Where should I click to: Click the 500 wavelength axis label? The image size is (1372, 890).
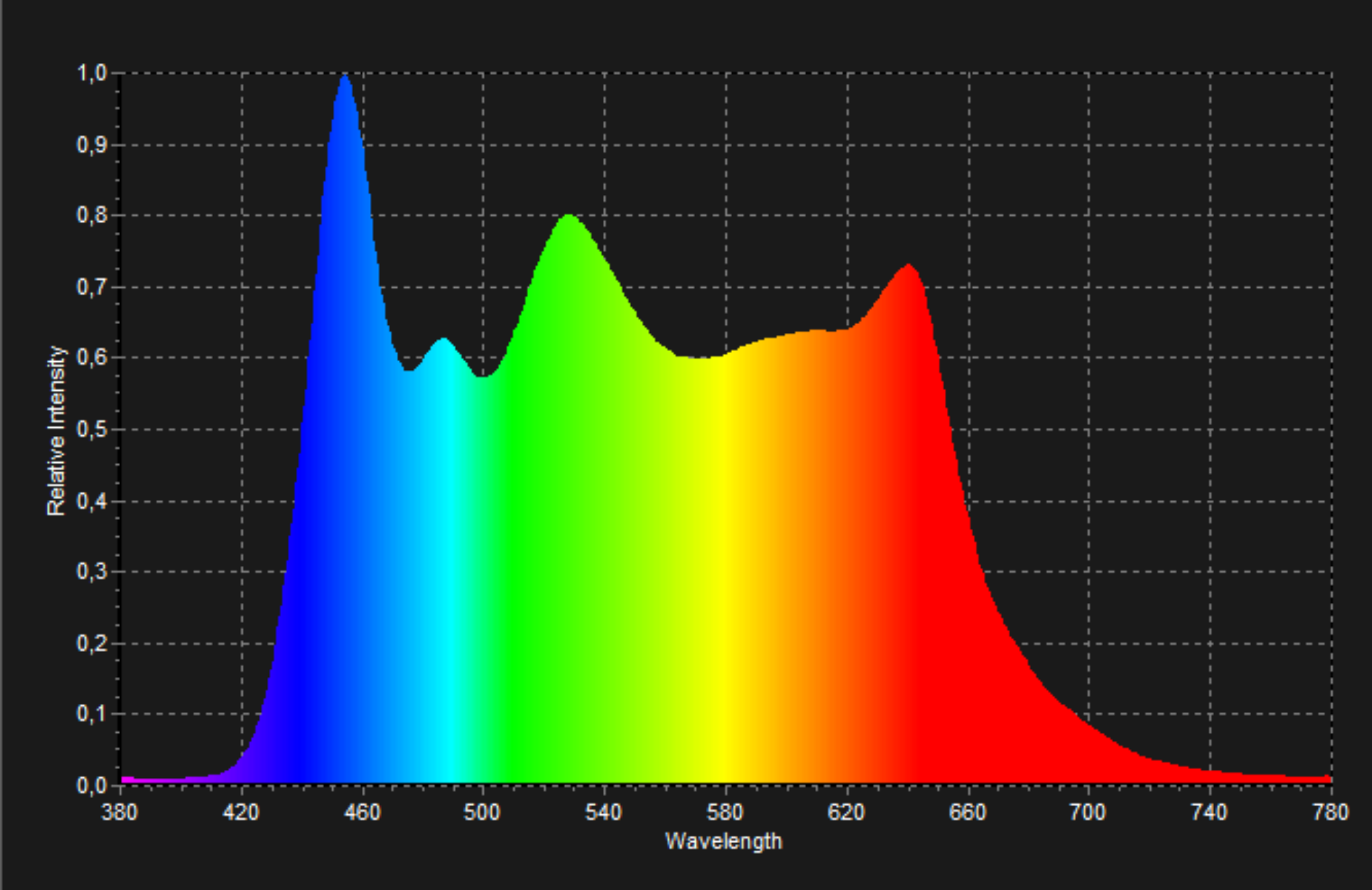click(482, 812)
